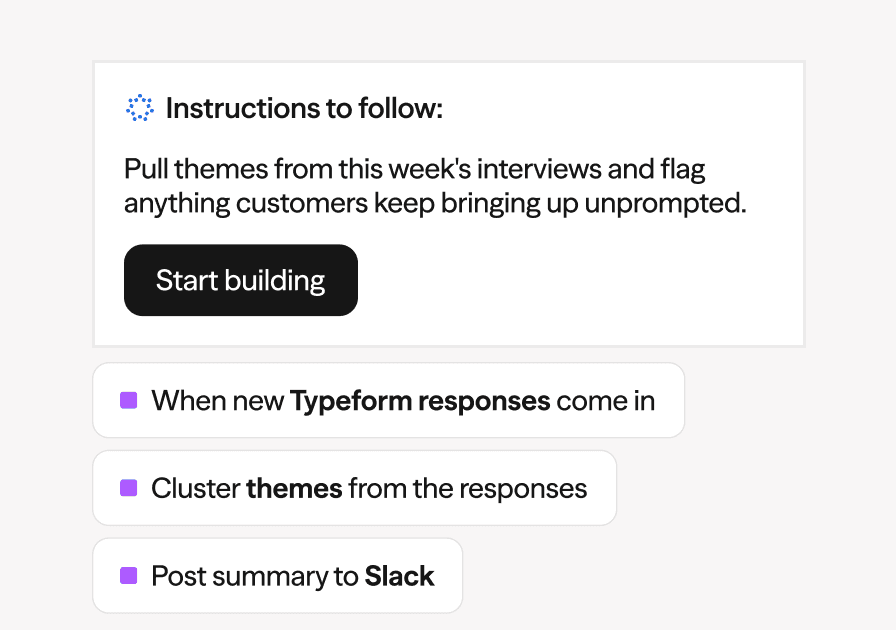Click the bold word themes
This screenshot has width=896, height=630.
pyautogui.click(x=294, y=489)
